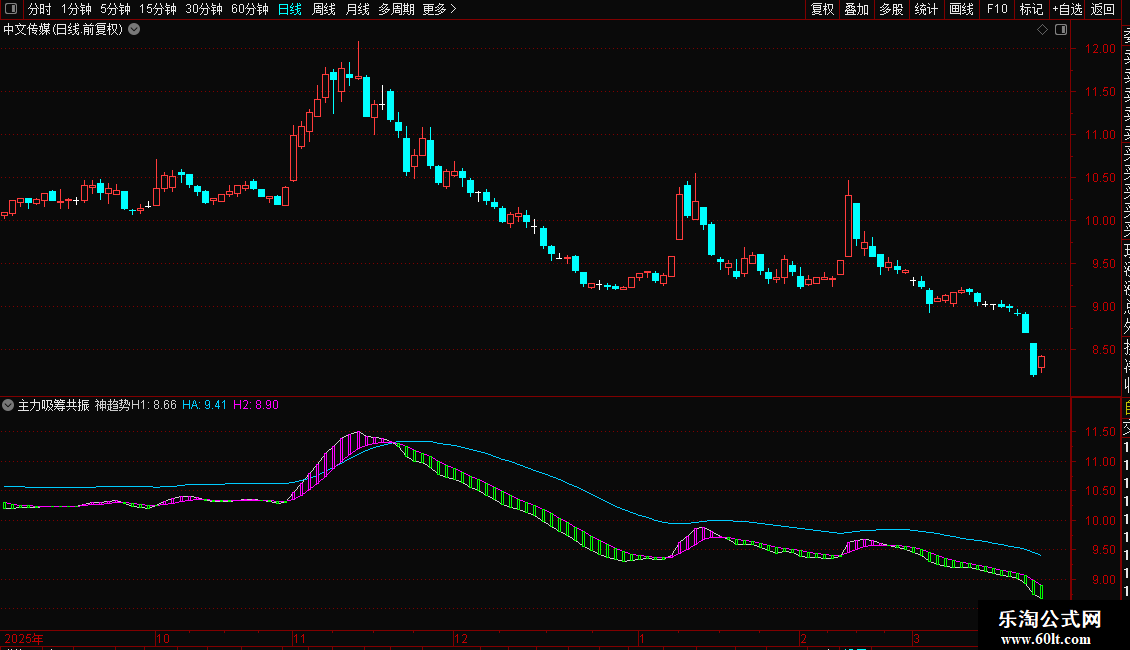Open dropdown beside 中文传媒 chart title

pyautogui.click(x=134, y=30)
